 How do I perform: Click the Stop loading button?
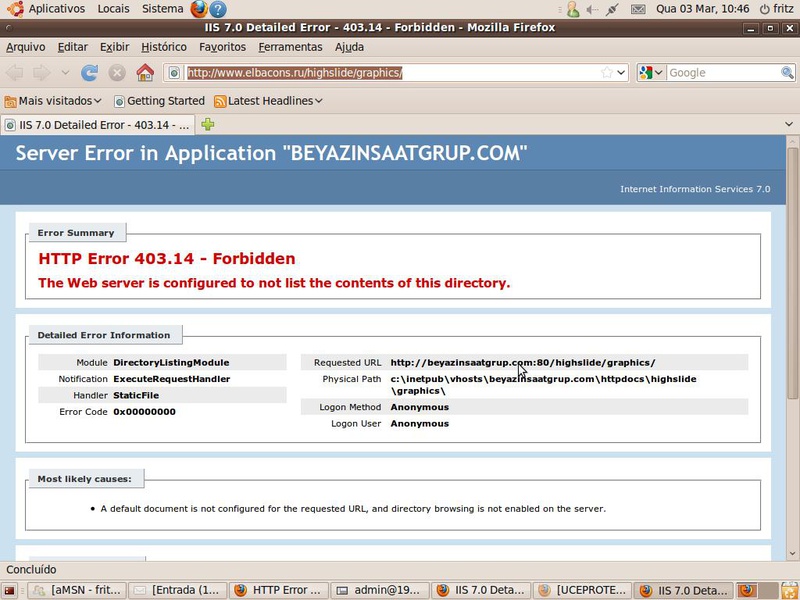click(117, 73)
